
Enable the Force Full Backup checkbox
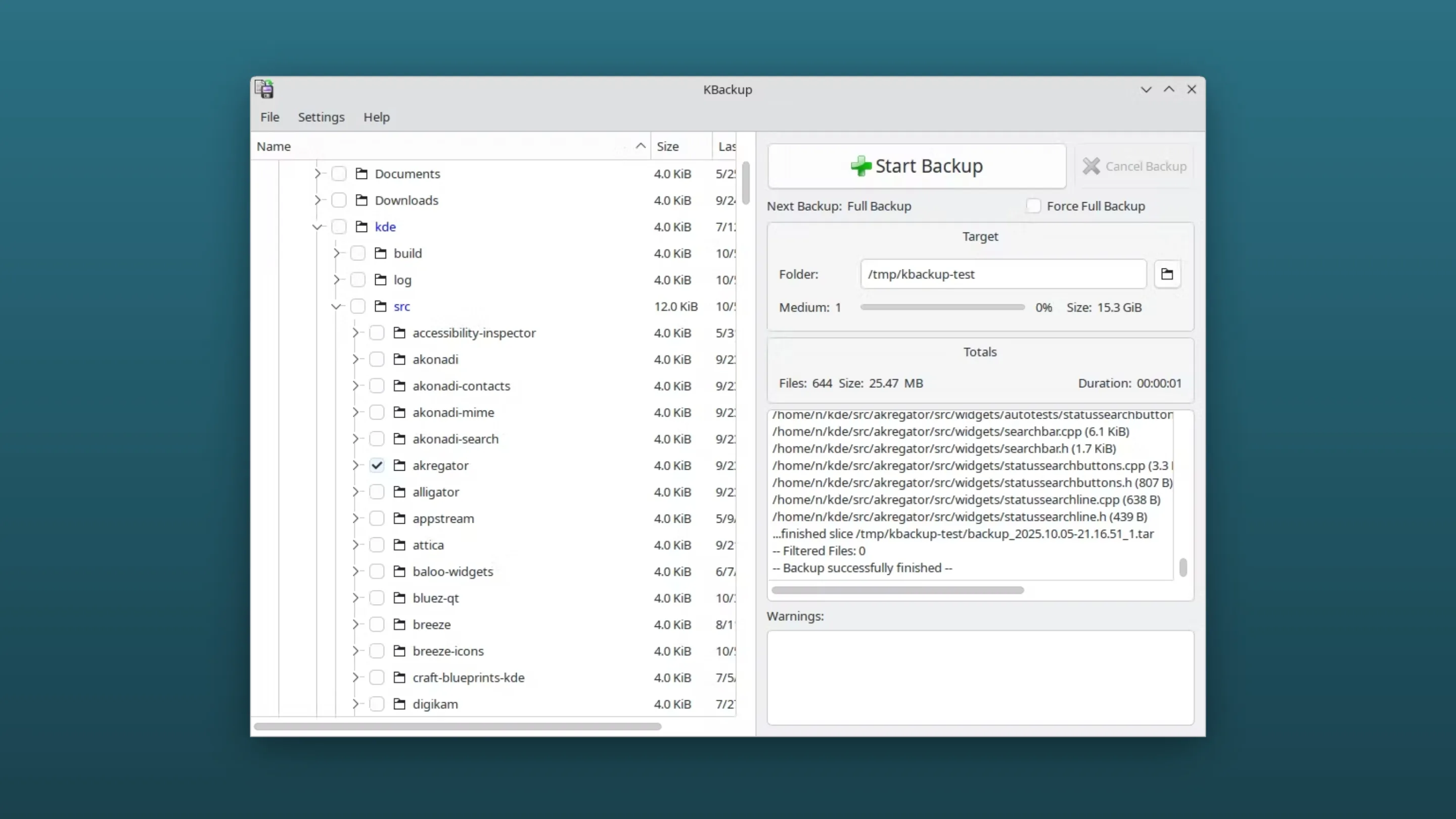pyautogui.click(x=1033, y=206)
